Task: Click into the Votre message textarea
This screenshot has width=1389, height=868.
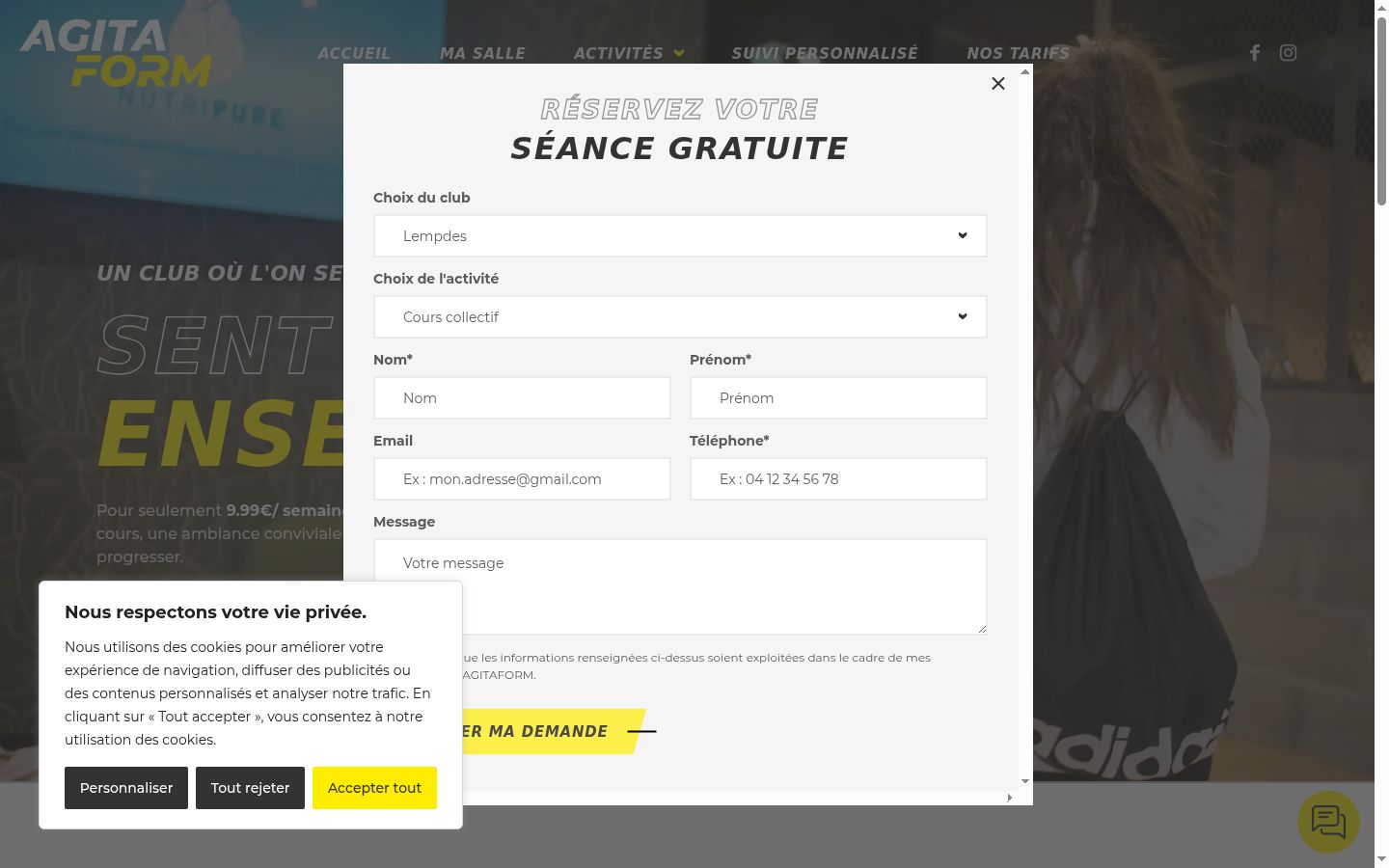Action: (680, 586)
